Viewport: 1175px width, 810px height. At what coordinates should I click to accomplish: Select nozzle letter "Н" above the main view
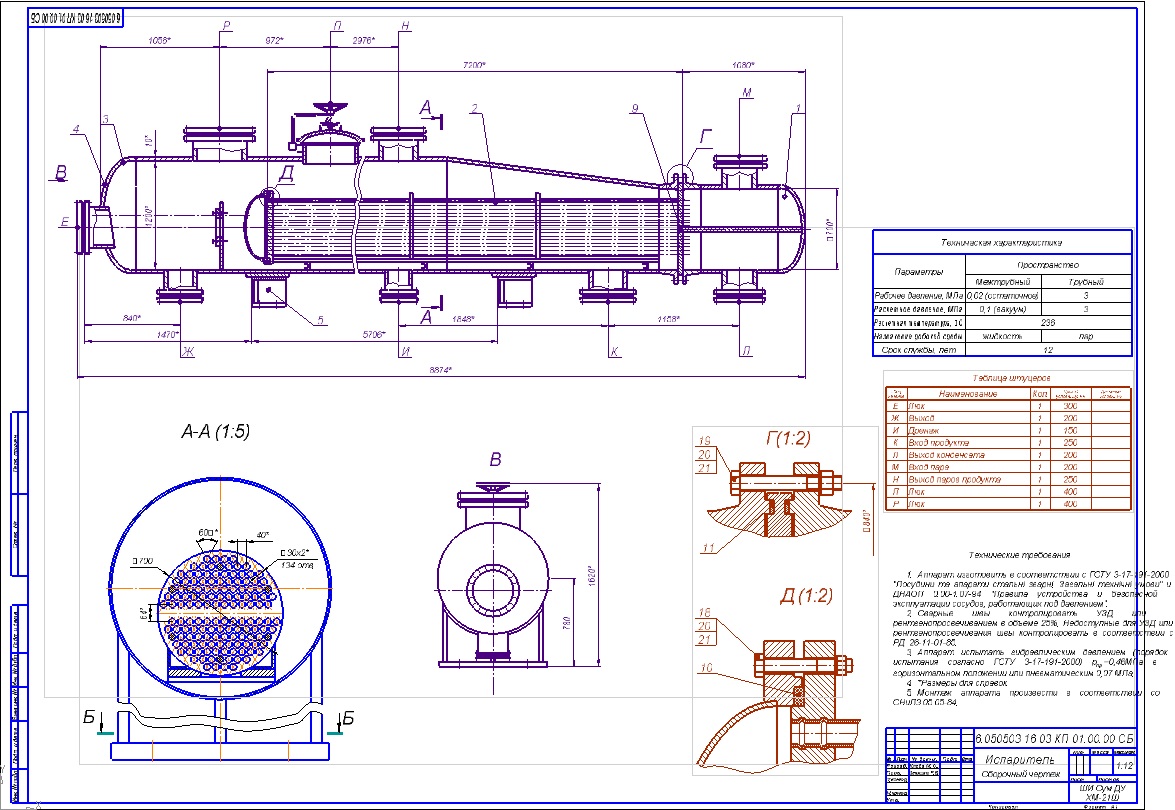click(x=405, y=26)
